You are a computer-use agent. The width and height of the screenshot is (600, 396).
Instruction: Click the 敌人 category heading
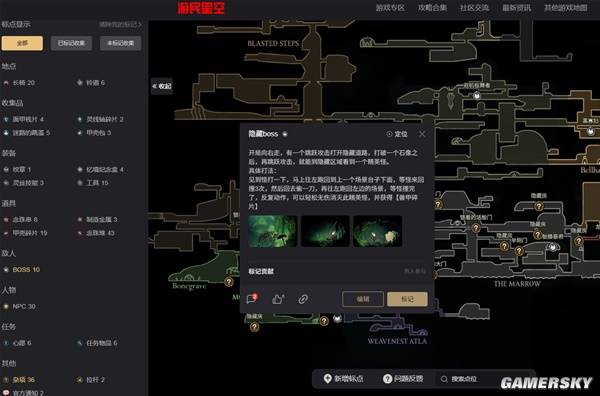pyautogui.click(x=8, y=253)
